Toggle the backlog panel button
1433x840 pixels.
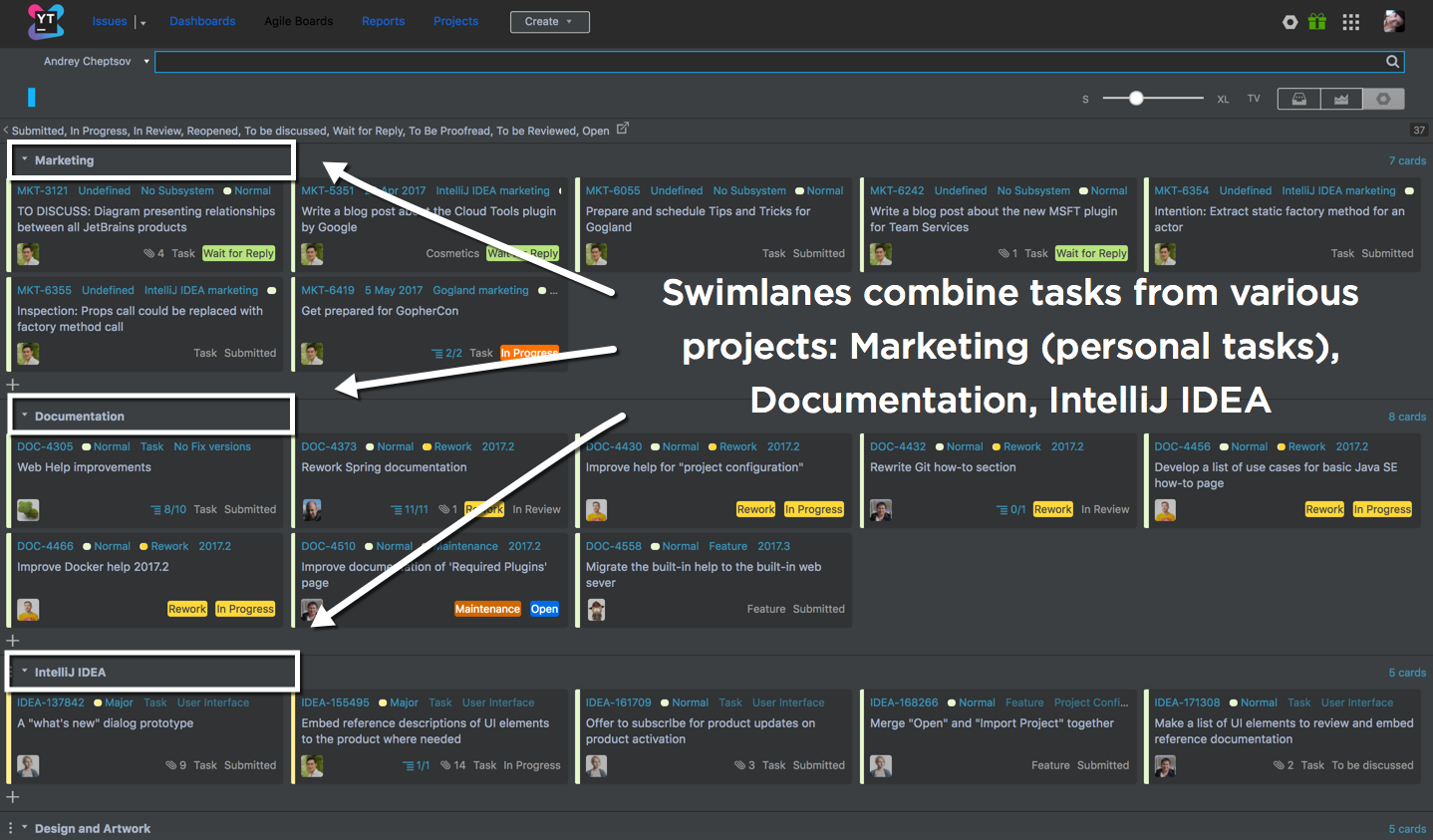coord(1298,99)
